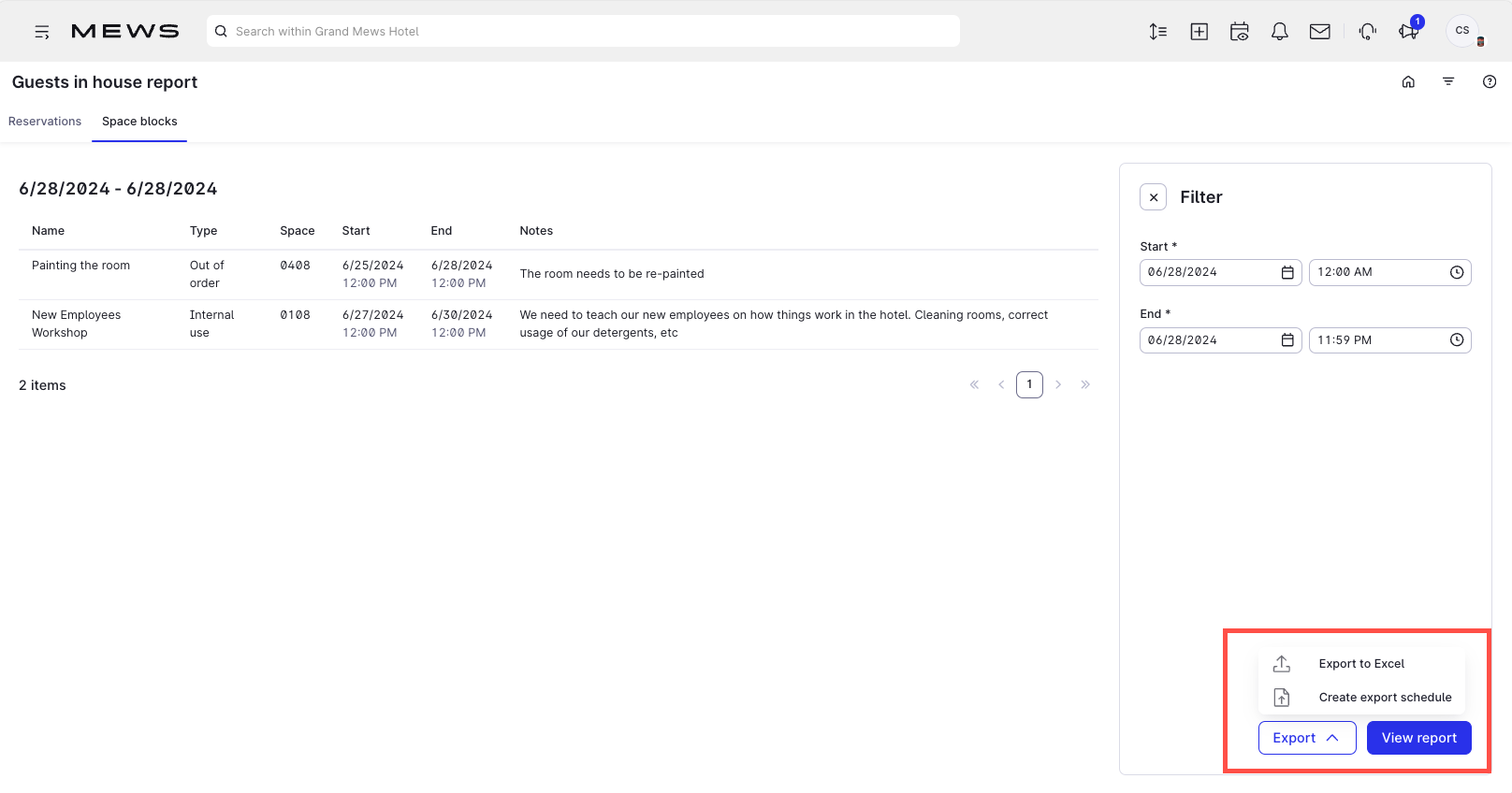Open the help question mark icon
Screen dimensions: 1512x793
[x=1489, y=82]
